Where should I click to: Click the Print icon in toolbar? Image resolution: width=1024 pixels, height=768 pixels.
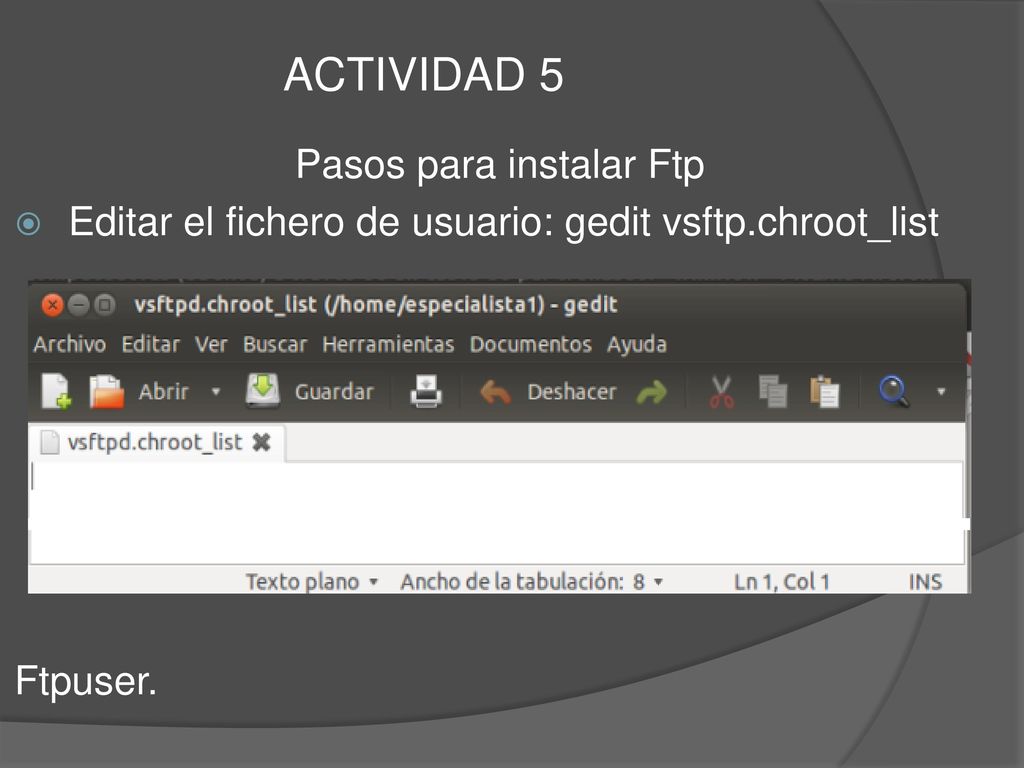(x=426, y=391)
